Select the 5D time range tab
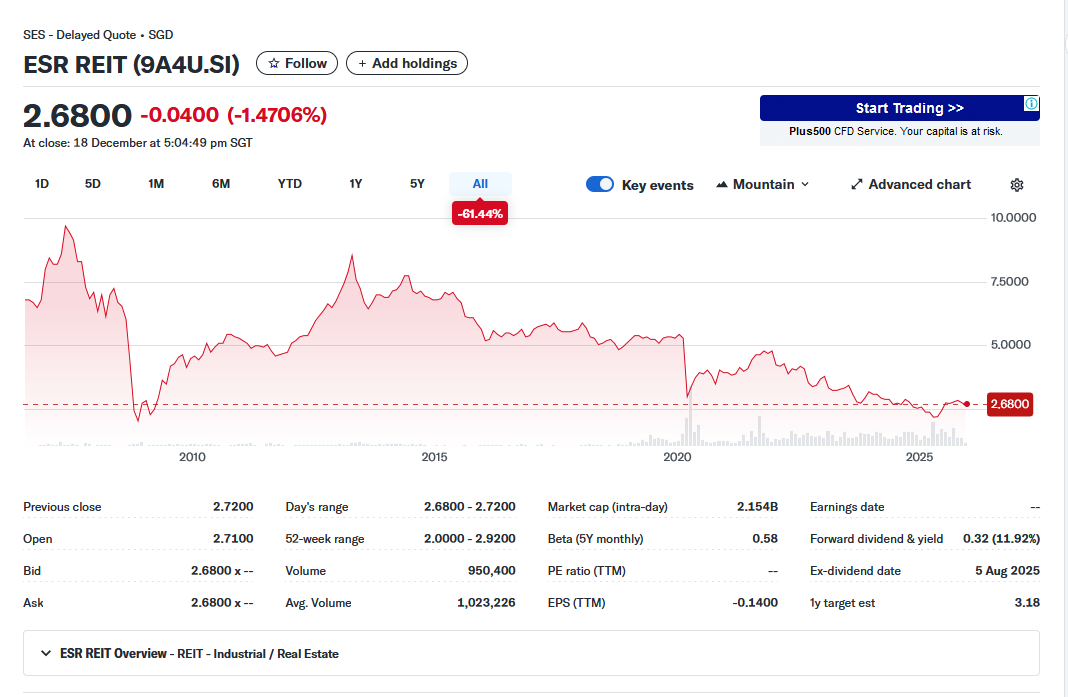1068x697 pixels. (93, 184)
